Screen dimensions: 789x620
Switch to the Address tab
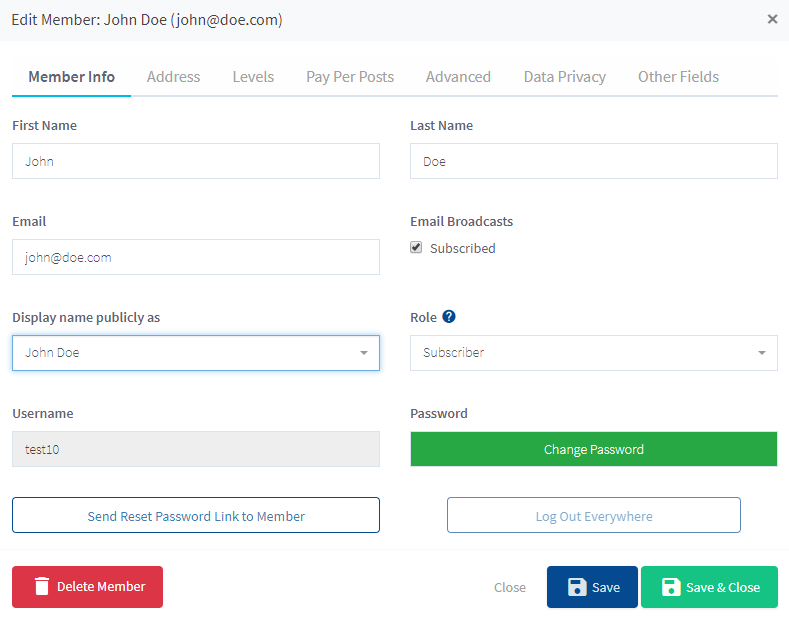tap(173, 76)
